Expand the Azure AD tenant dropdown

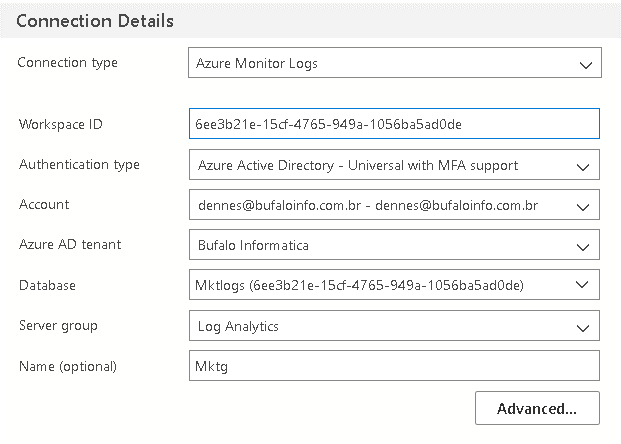tap(394, 245)
